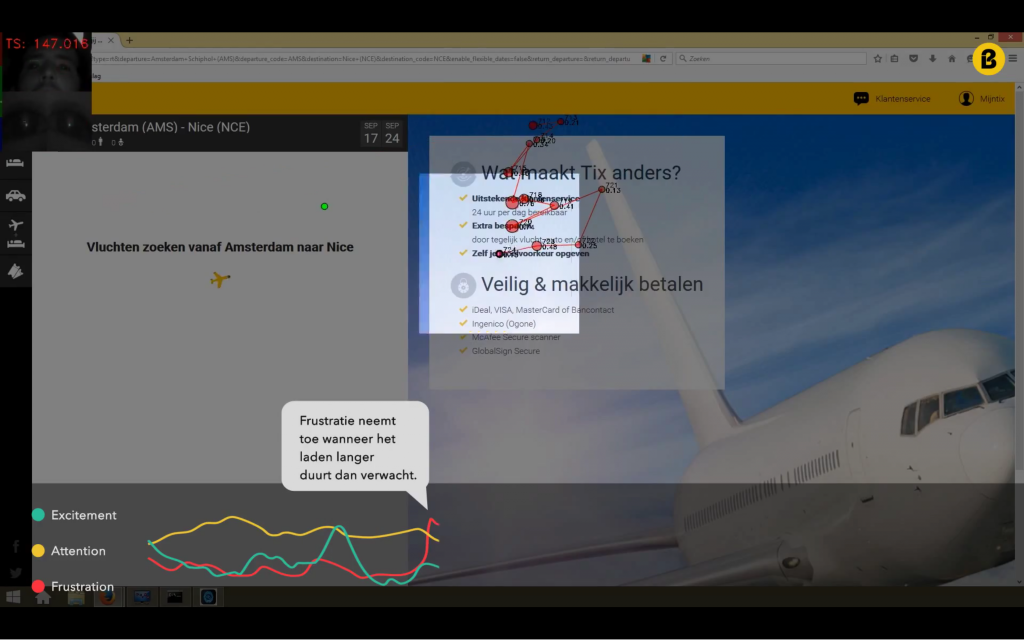Open the tickets section in sidebar
The image size is (1024, 640).
point(15,271)
